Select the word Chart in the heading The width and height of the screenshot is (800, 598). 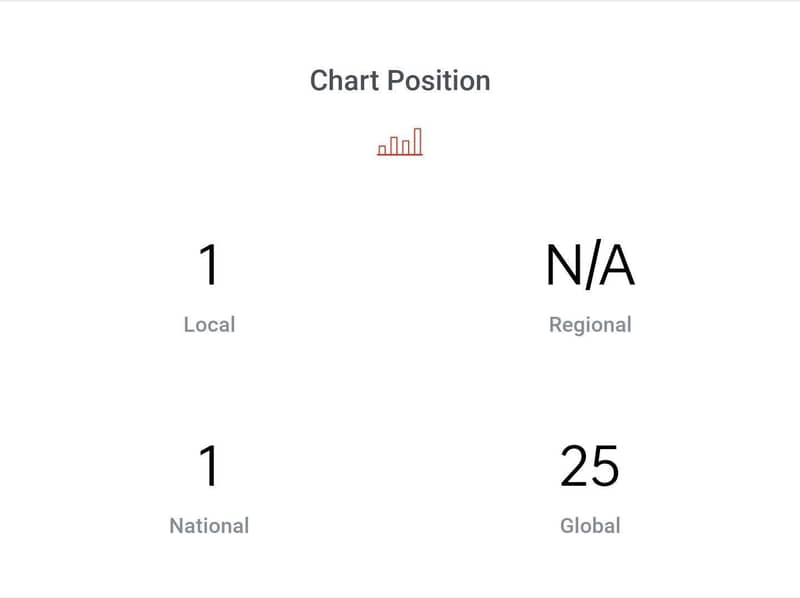pyautogui.click(x=344, y=81)
